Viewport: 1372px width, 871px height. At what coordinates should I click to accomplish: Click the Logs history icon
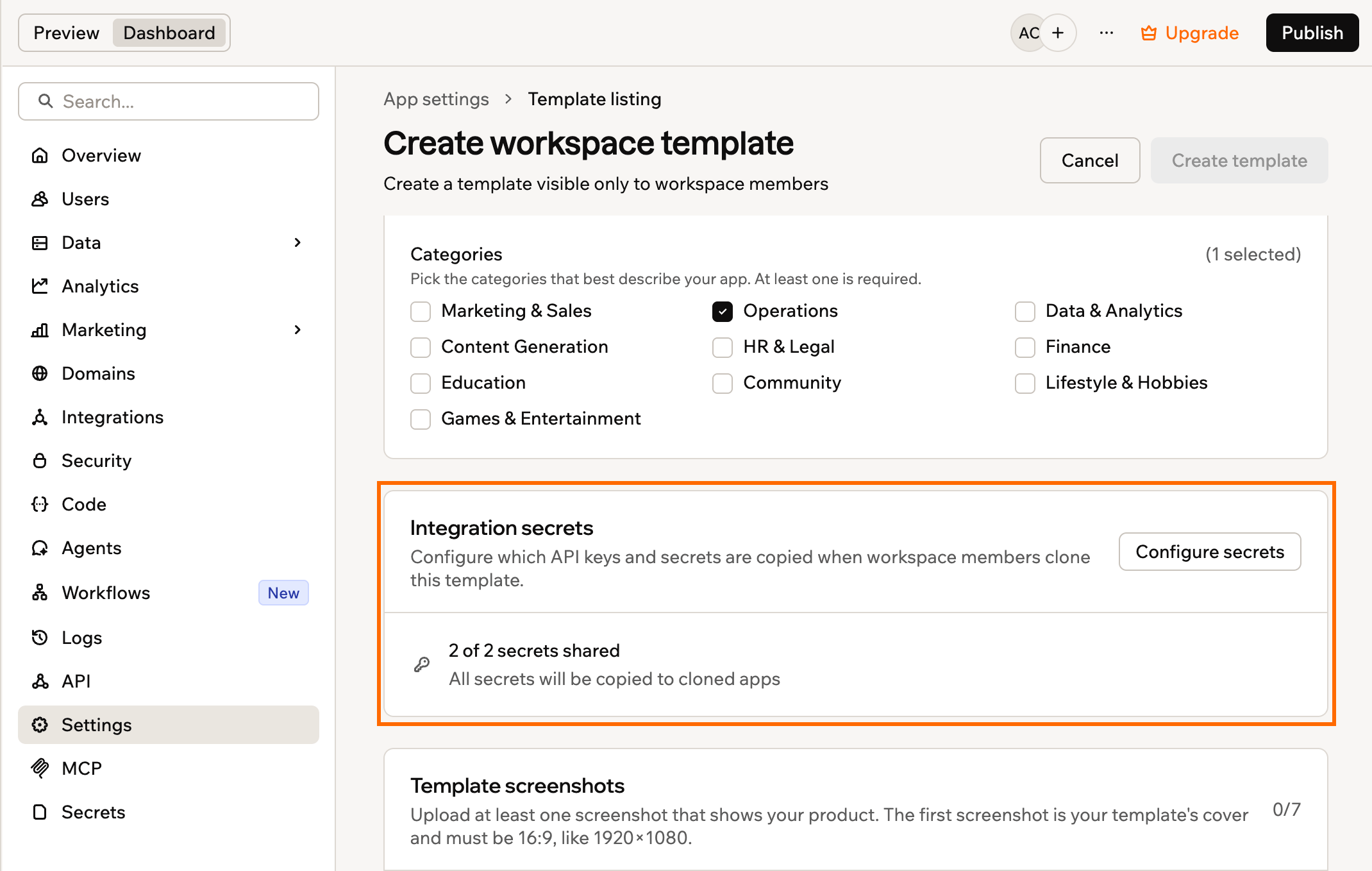40,638
